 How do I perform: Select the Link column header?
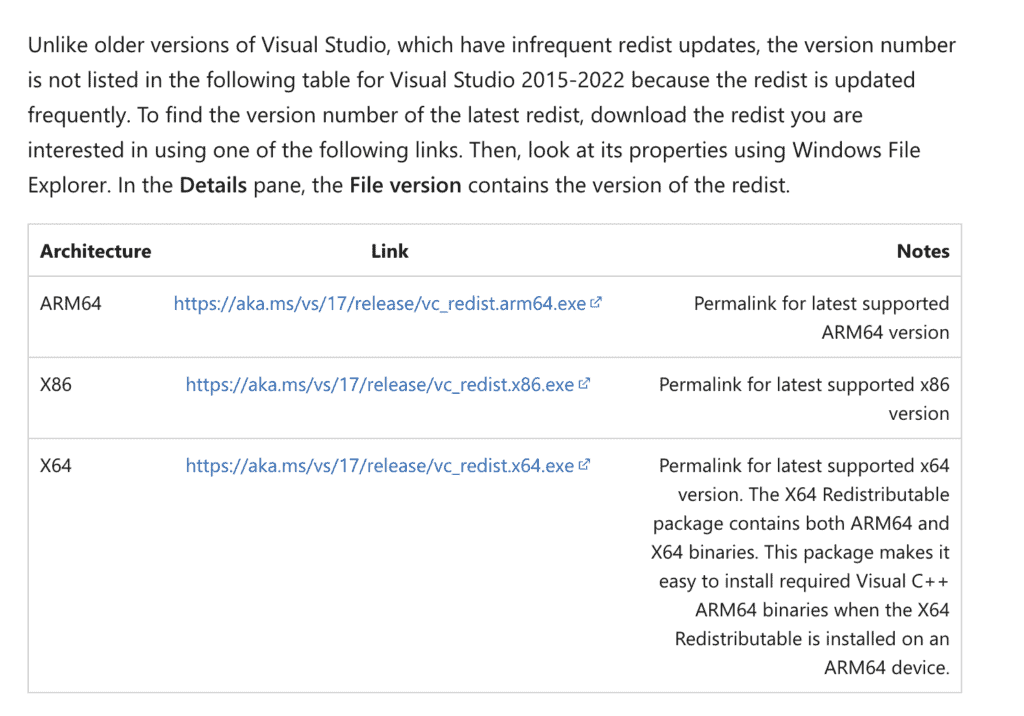click(x=390, y=252)
